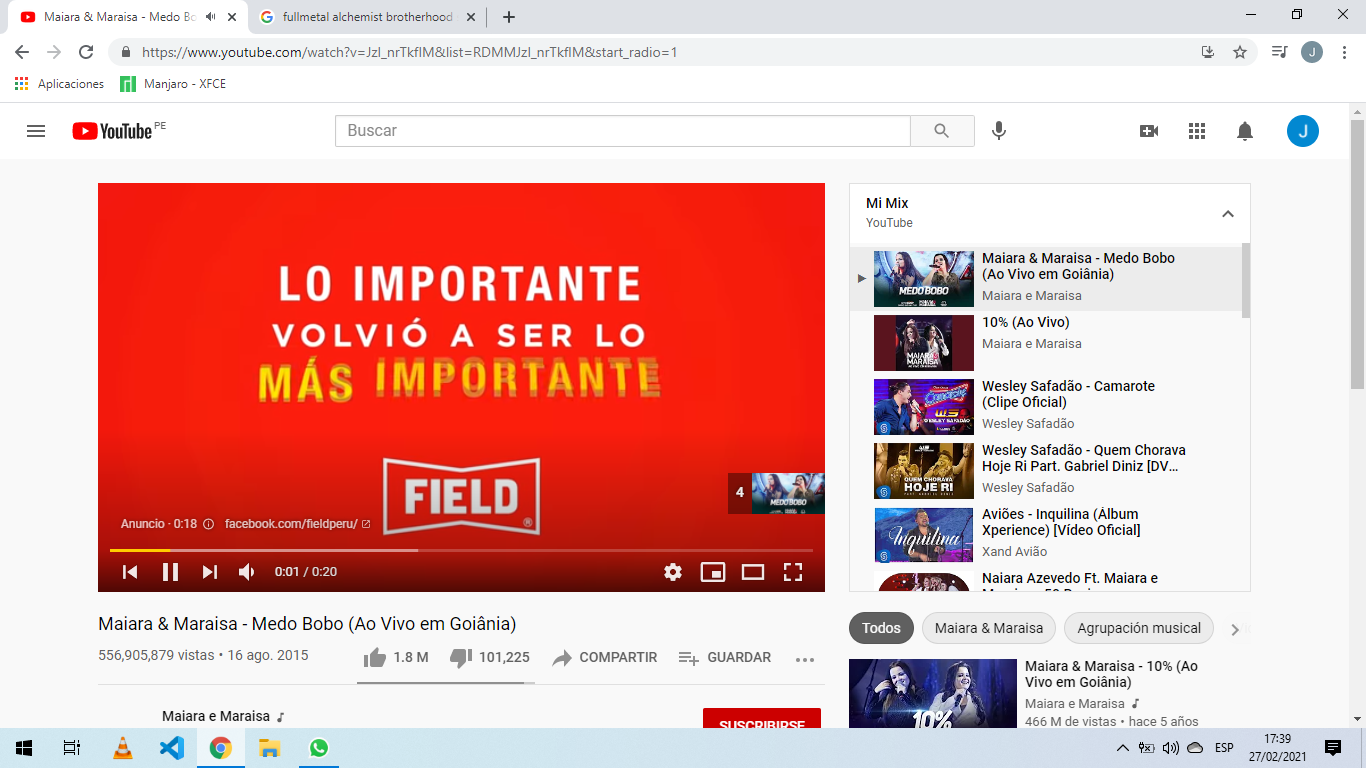Open WhatsApp from the taskbar

tap(319, 748)
